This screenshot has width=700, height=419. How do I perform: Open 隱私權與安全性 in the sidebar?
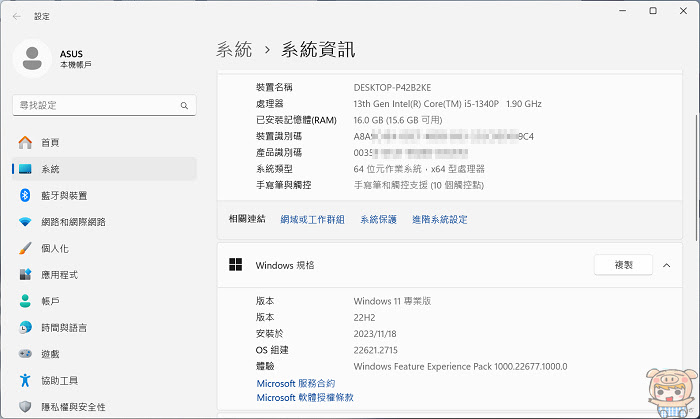104,407
